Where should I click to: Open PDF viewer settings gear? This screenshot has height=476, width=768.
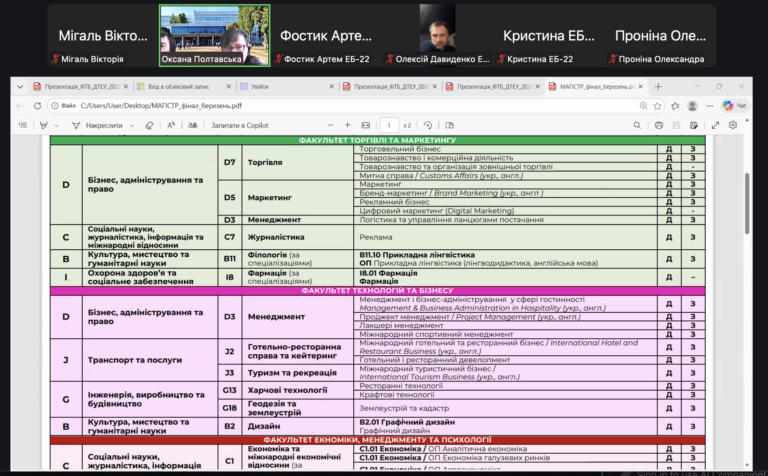click(x=733, y=126)
